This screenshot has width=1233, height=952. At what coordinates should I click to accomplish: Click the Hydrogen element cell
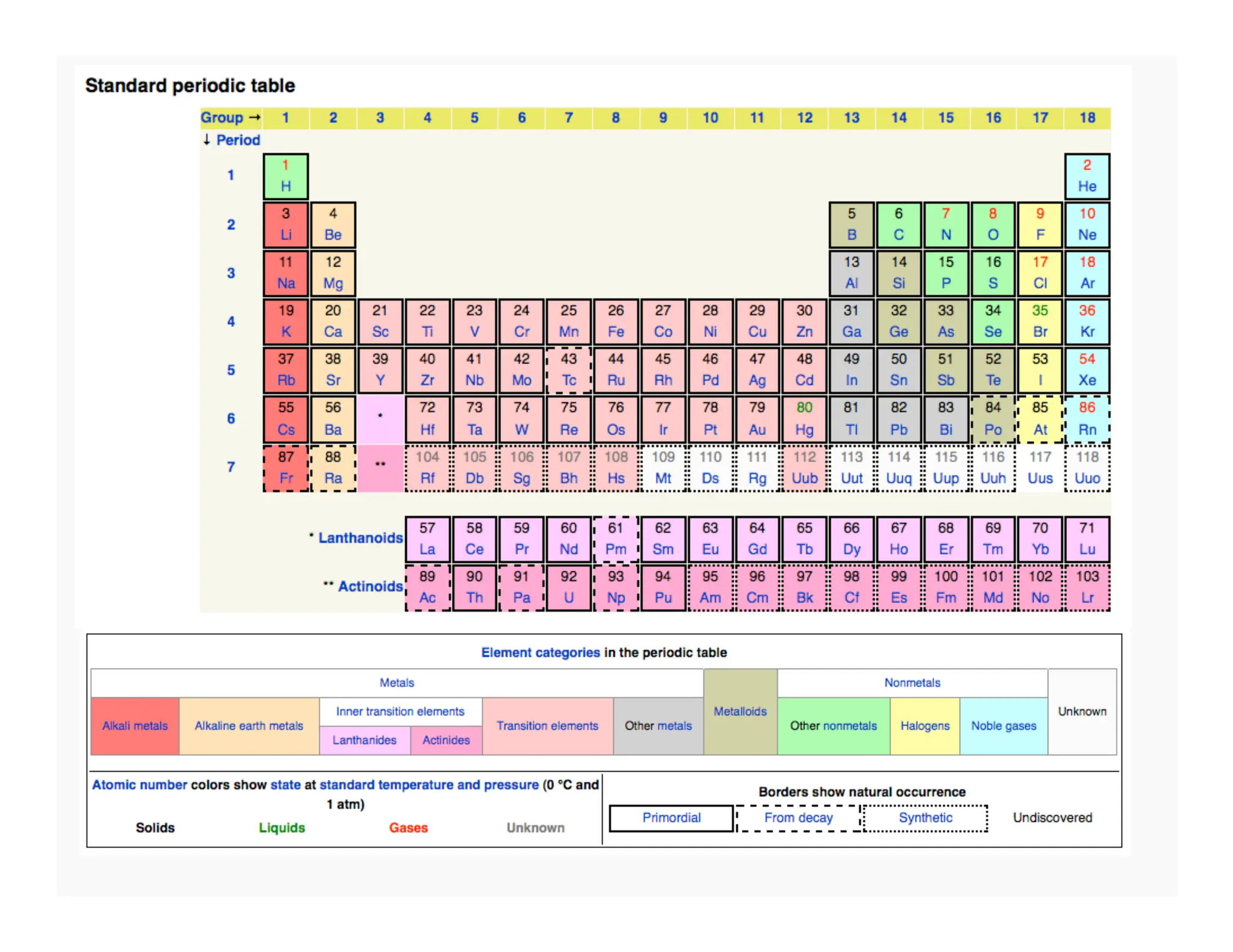click(285, 176)
